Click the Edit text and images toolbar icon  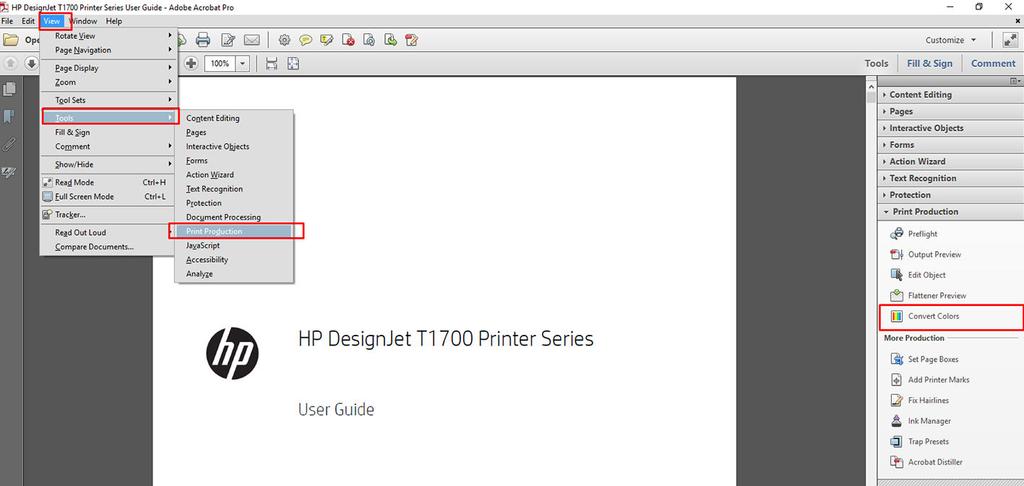click(x=227, y=40)
